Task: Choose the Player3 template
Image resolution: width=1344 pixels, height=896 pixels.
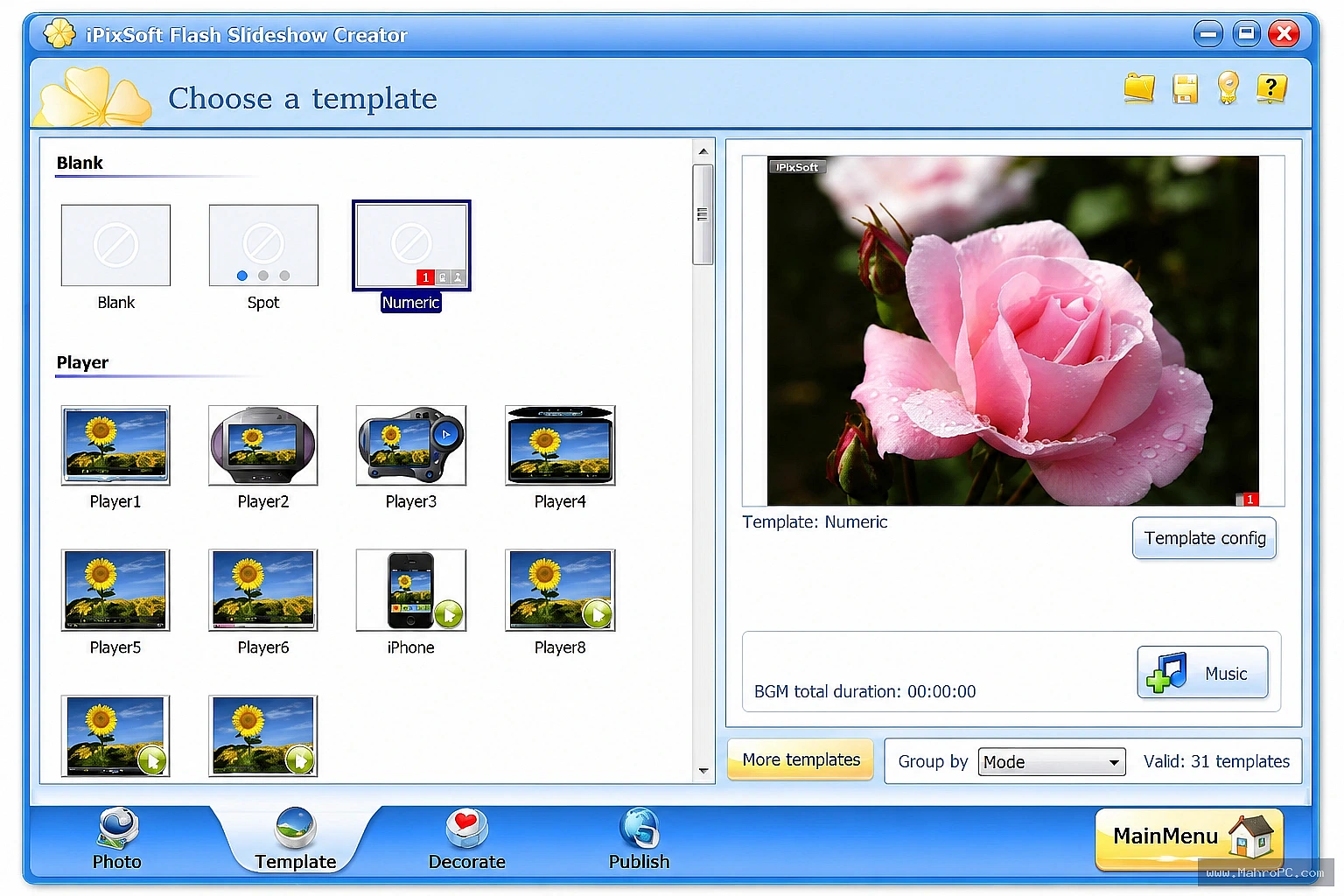Action: 411,445
